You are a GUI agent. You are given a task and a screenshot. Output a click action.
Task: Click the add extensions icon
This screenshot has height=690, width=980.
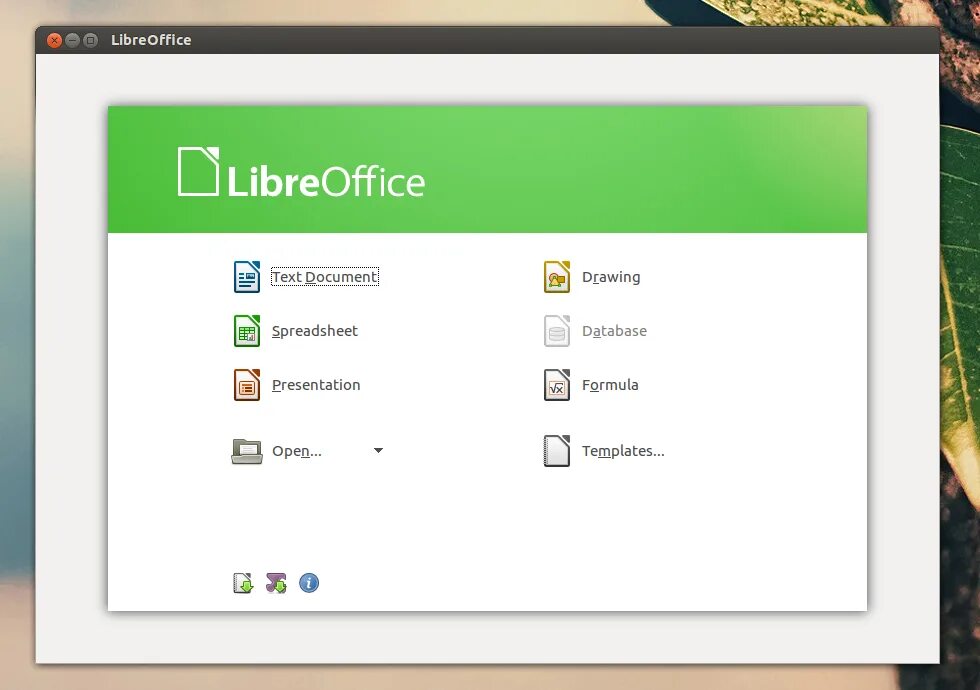pos(276,583)
